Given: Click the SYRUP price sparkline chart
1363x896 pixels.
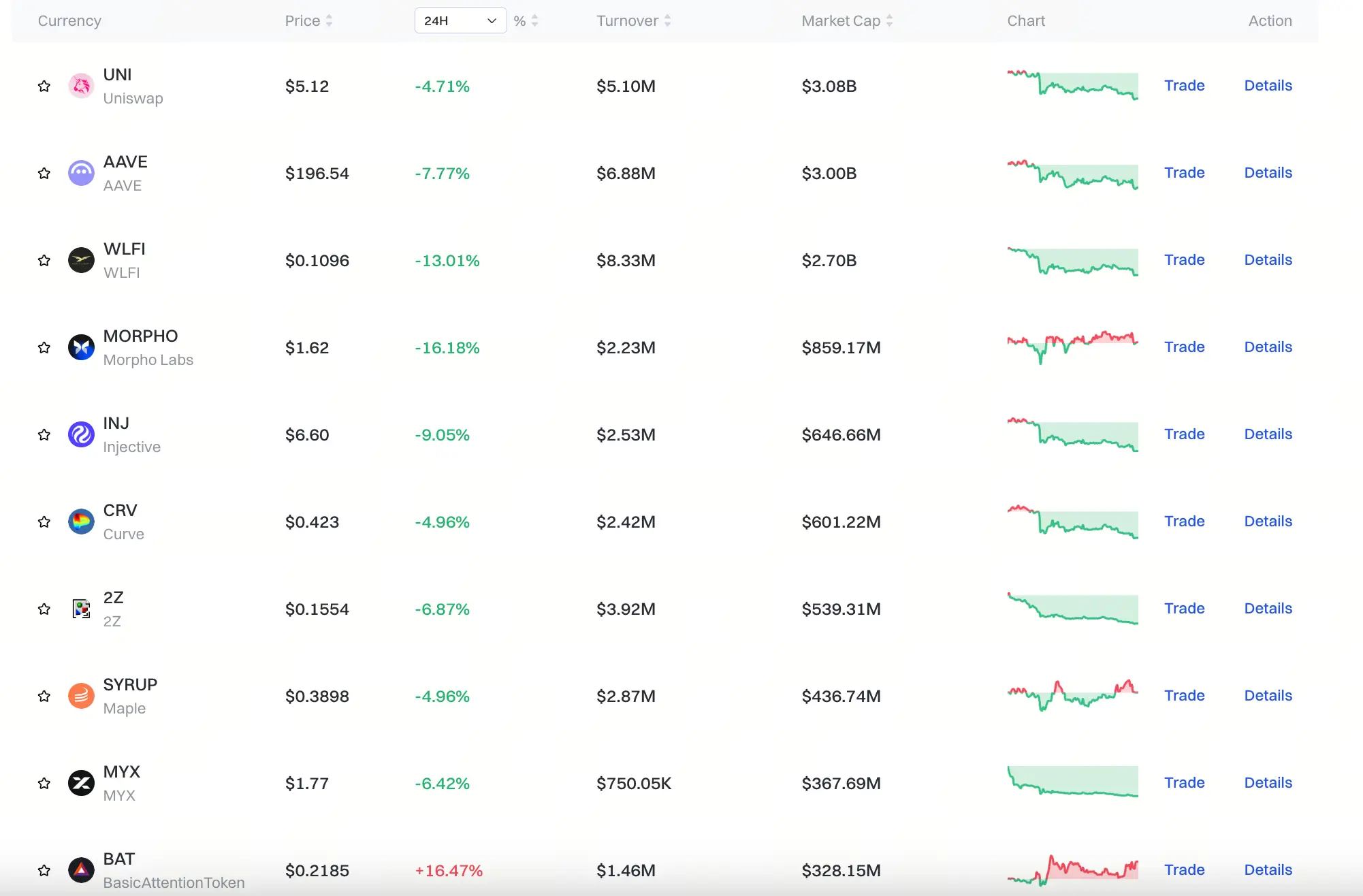Looking at the screenshot, I should pyautogui.click(x=1072, y=696).
